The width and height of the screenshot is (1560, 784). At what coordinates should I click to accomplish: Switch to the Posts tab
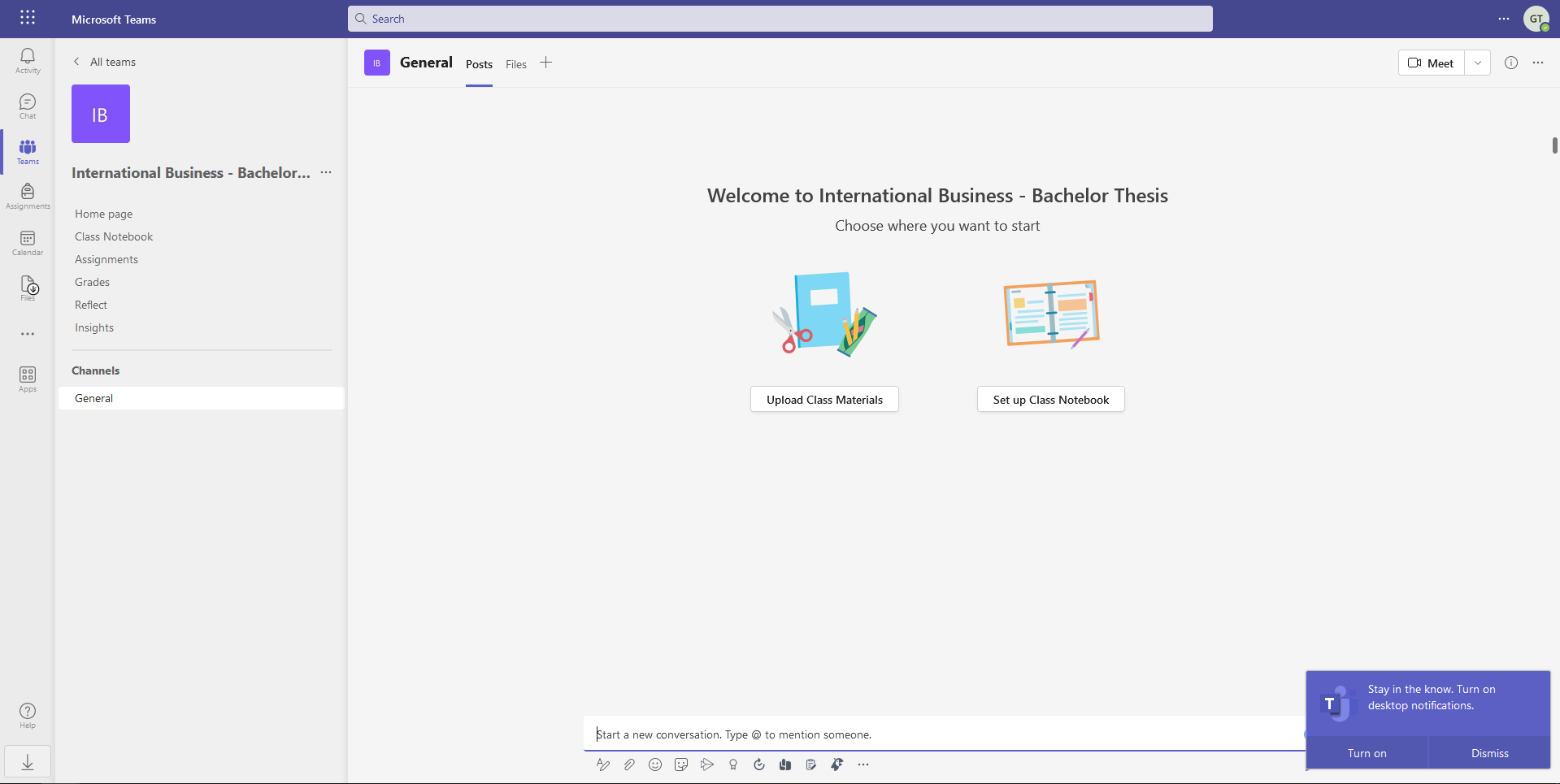(479, 64)
